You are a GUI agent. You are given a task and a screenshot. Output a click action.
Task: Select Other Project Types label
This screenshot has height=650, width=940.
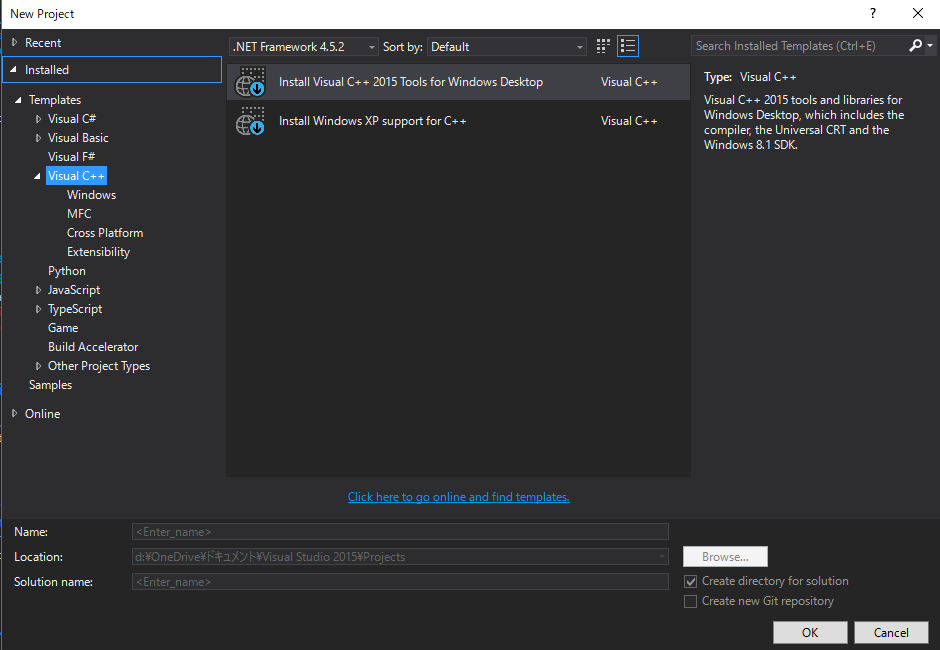(99, 366)
